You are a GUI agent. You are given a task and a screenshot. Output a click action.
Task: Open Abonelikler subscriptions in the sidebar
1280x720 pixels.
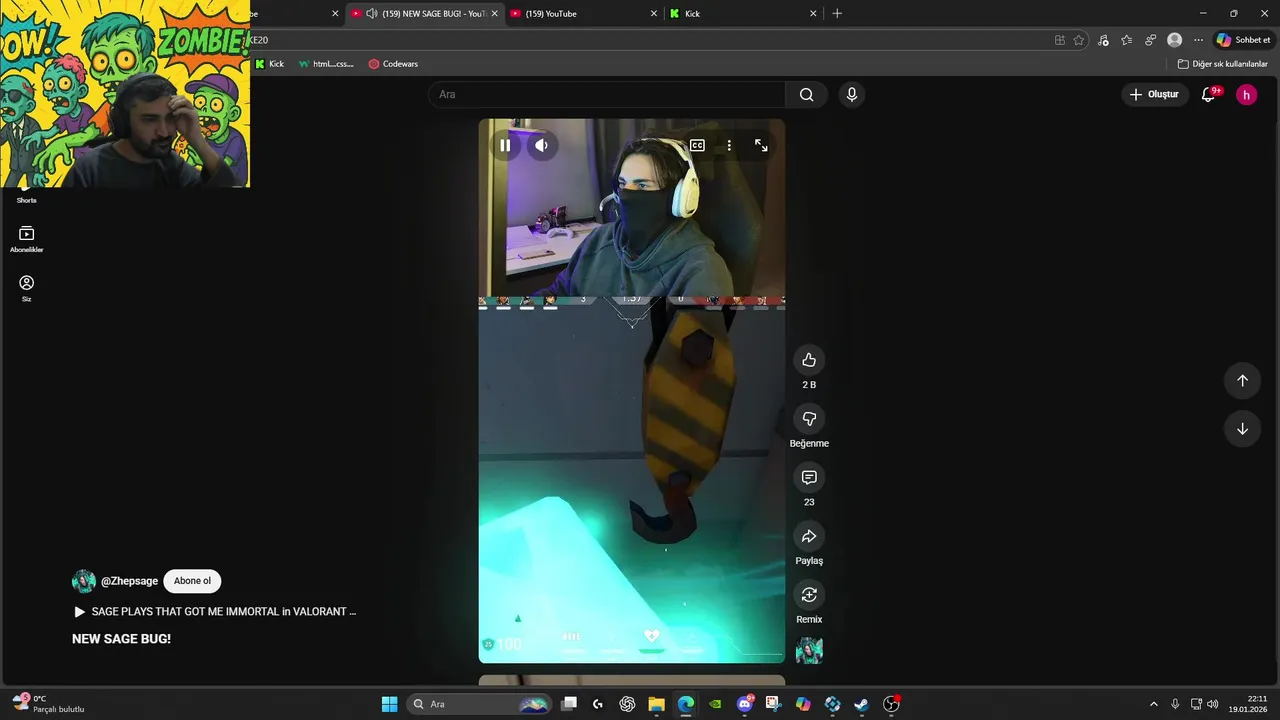pos(26,239)
